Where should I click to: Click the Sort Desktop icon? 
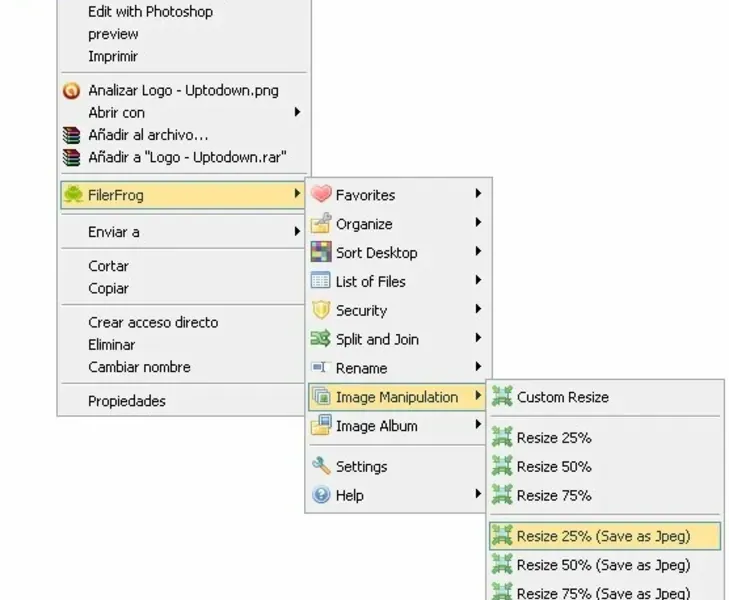(321, 253)
